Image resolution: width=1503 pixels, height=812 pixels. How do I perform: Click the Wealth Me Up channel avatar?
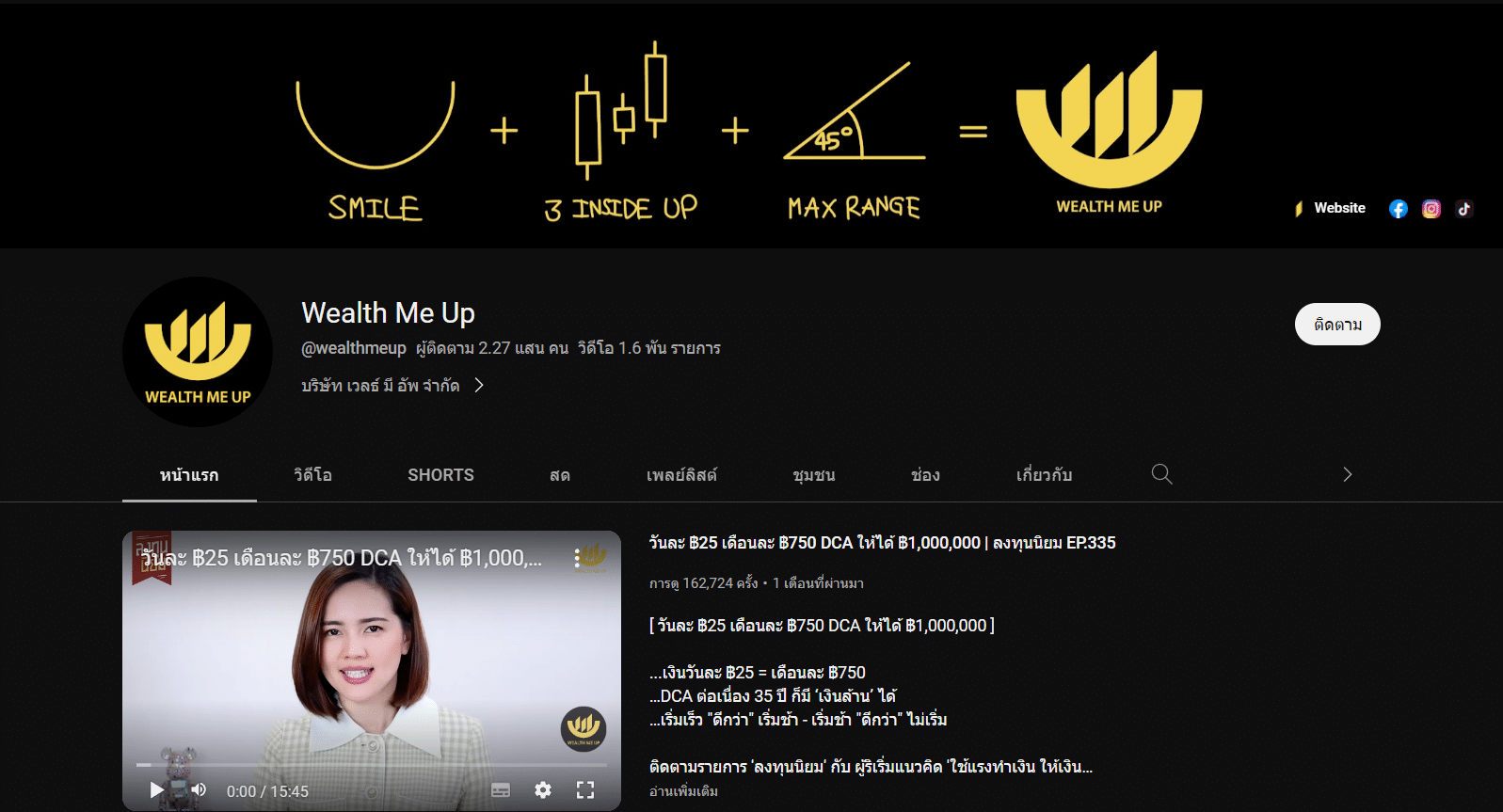(x=198, y=352)
